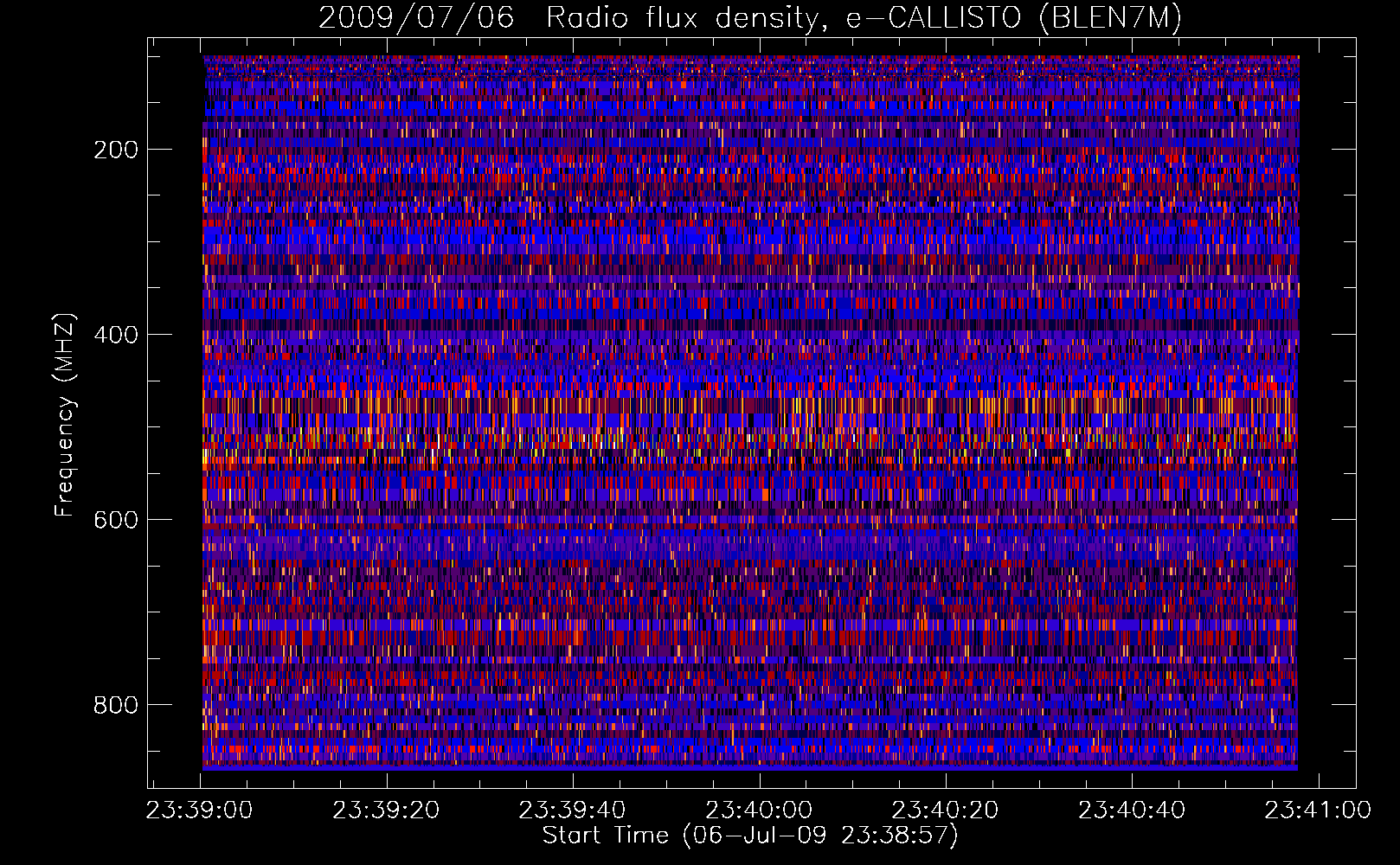Click the 23:39:00 time tick label
The image size is (1400, 865).
[200, 811]
